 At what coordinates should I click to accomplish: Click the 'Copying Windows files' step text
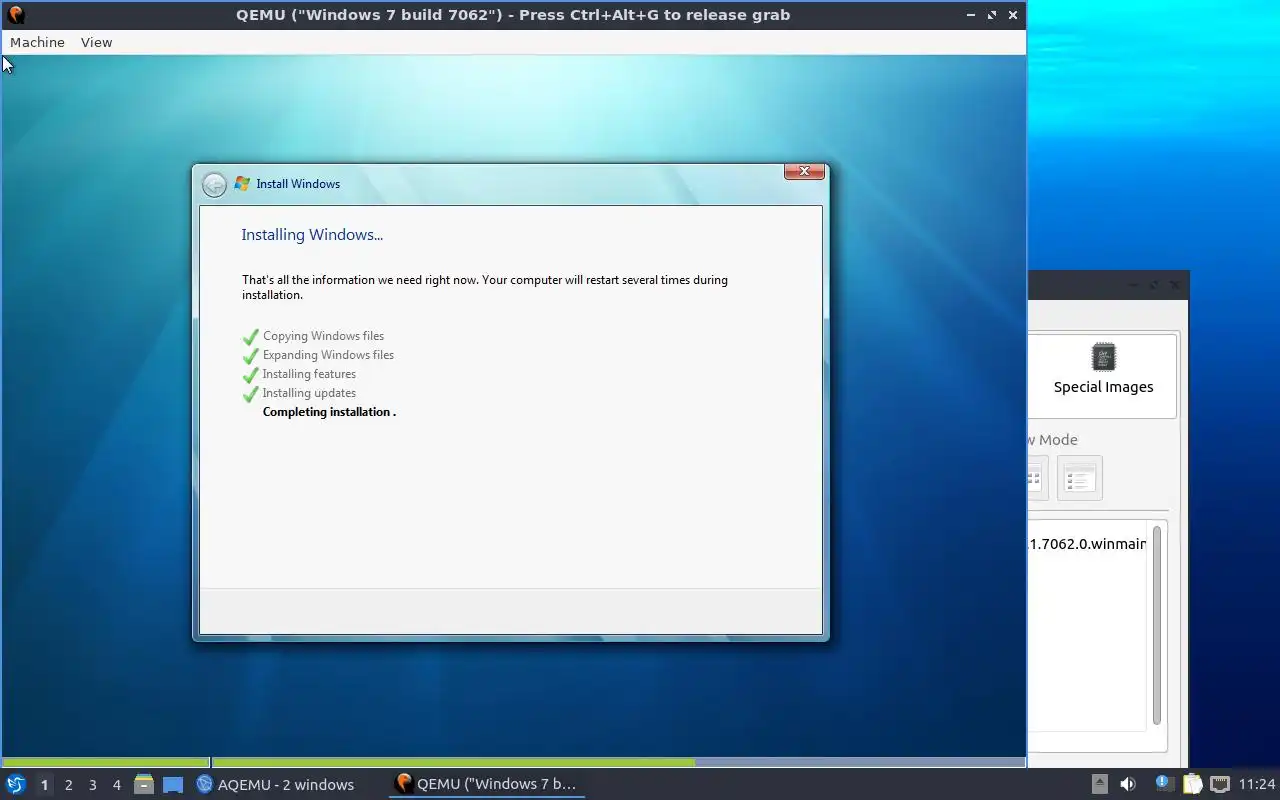[x=323, y=336]
